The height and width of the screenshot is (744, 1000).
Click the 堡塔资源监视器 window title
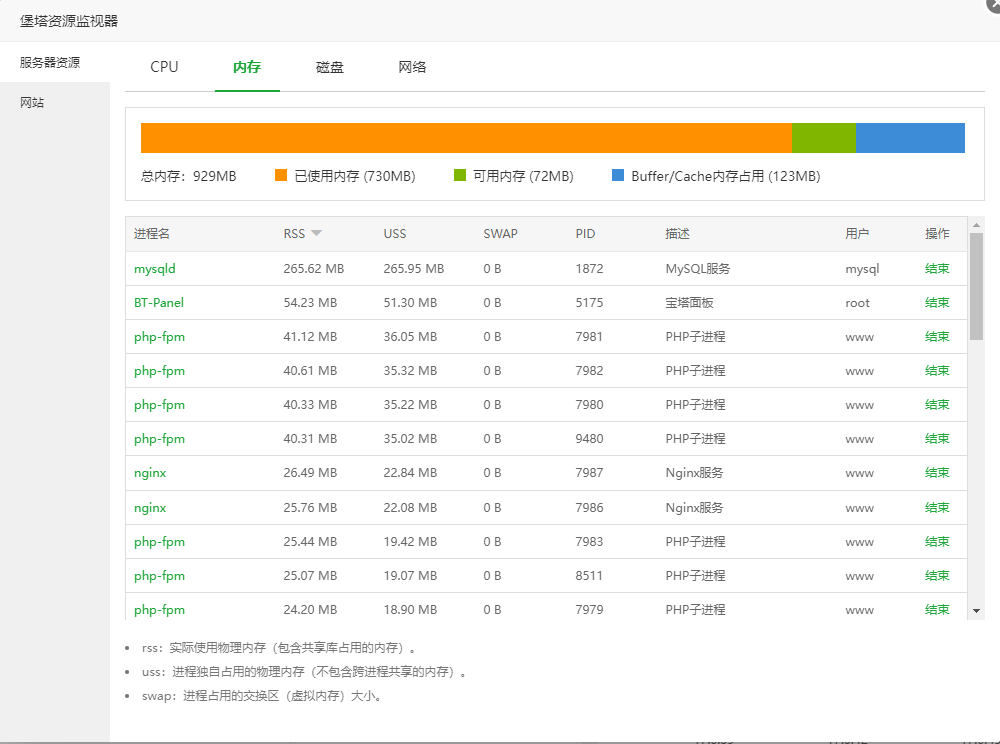(69, 21)
